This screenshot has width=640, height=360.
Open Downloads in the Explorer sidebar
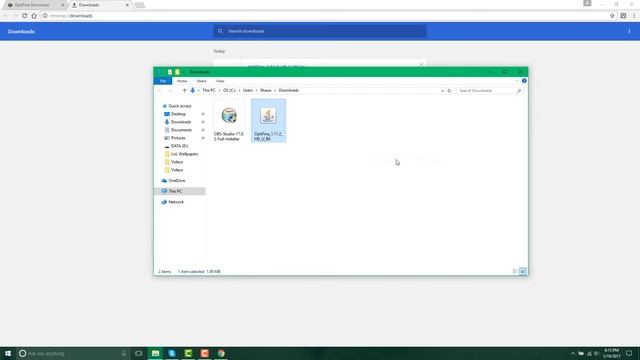tap(181, 122)
